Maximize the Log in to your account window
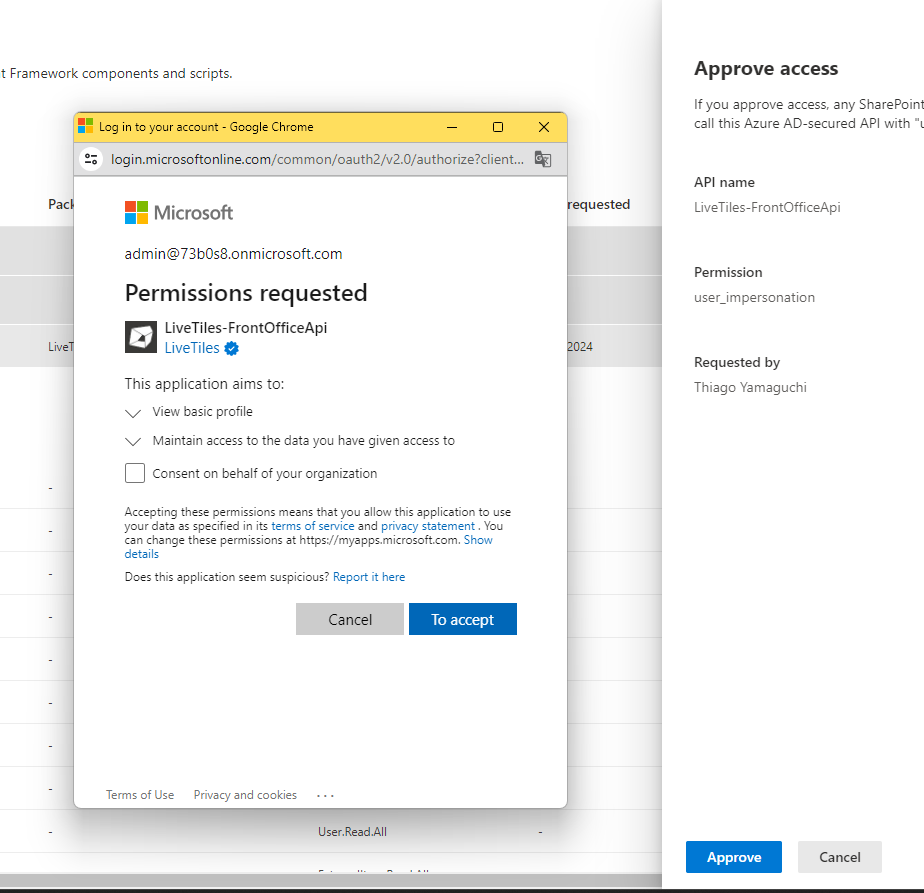This screenshot has height=893, width=924. coord(498,127)
